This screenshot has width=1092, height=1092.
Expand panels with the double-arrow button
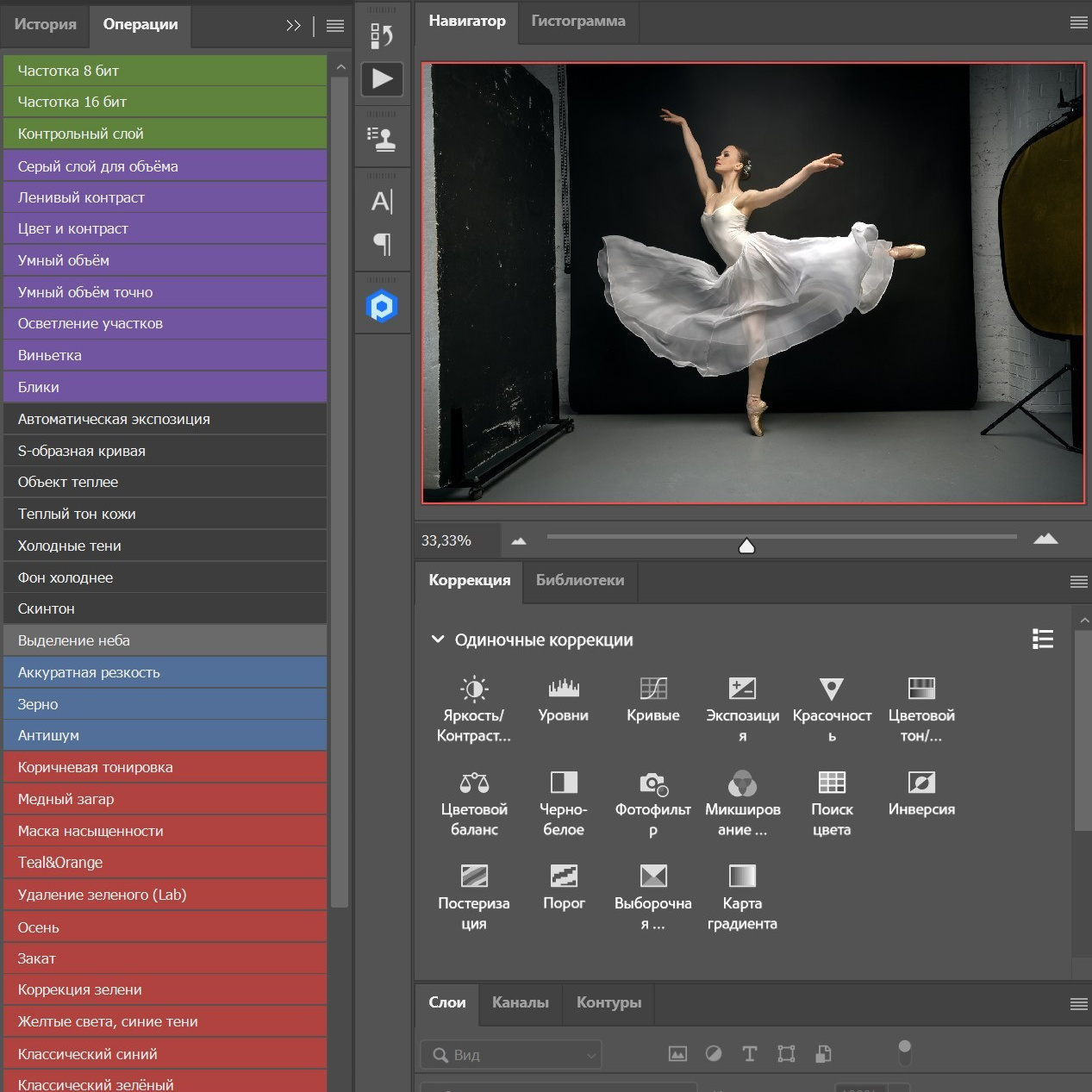click(x=293, y=26)
